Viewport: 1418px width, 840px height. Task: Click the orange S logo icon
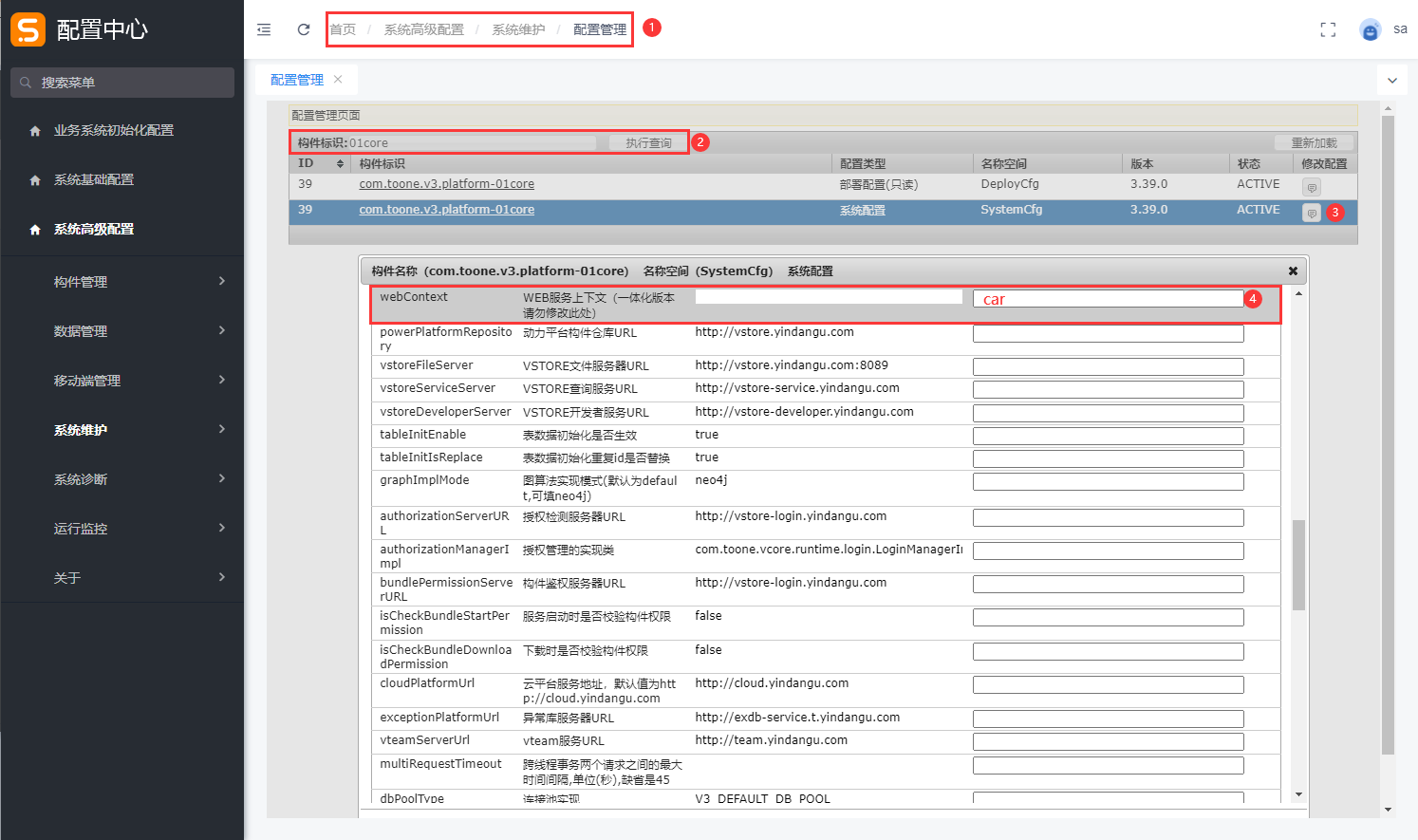coord(28,29)
